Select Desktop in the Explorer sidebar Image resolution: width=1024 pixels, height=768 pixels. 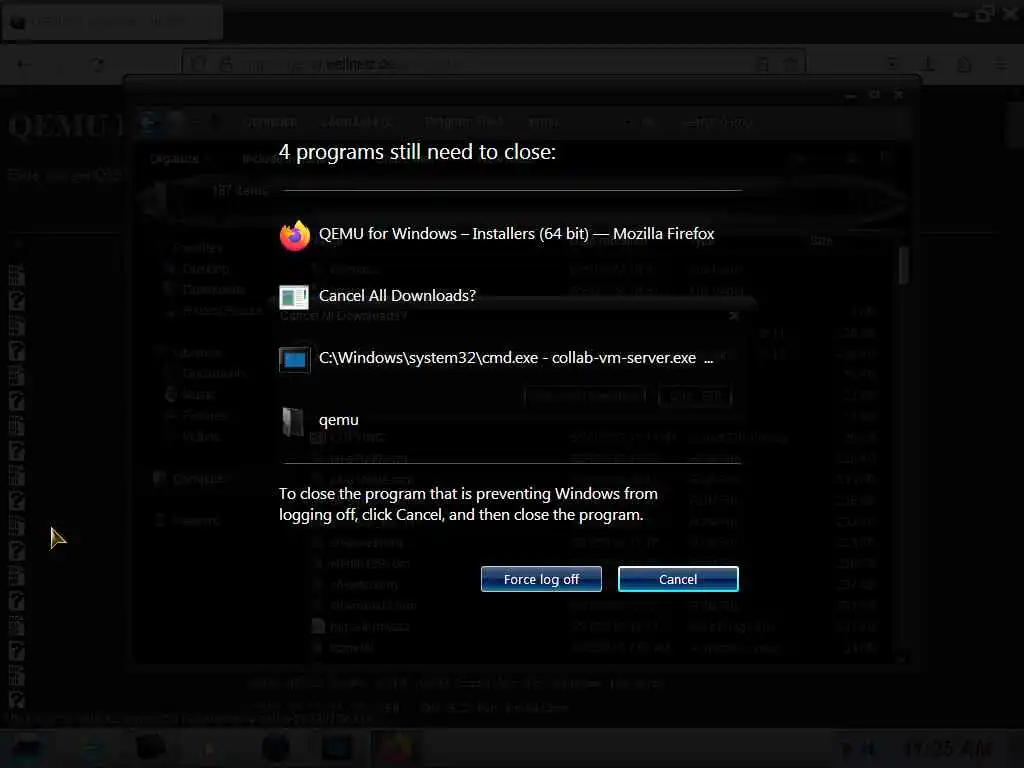pyautogui.click(x=206, y=268)
